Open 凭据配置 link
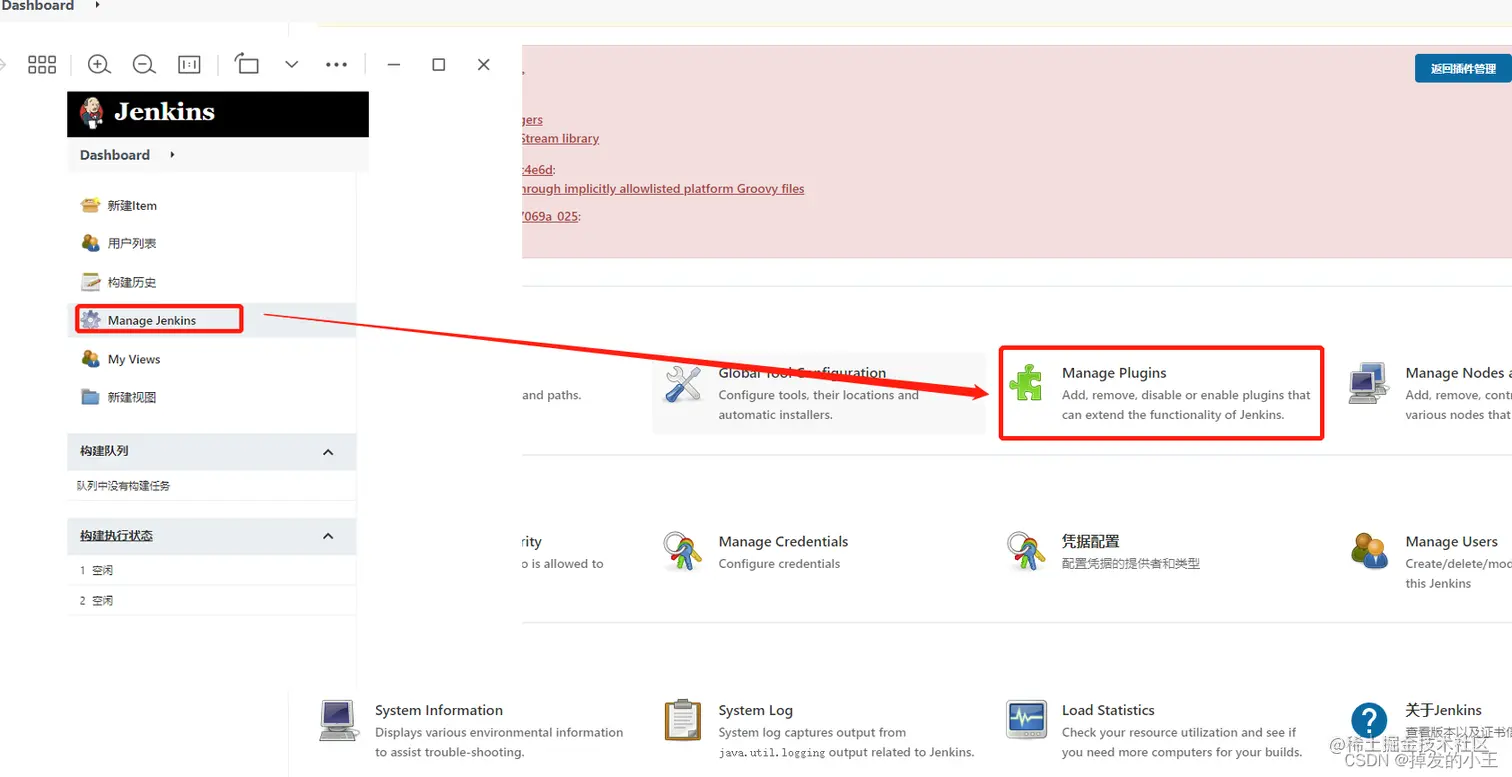The image size is (1512, 777). tap(1091, 542)
